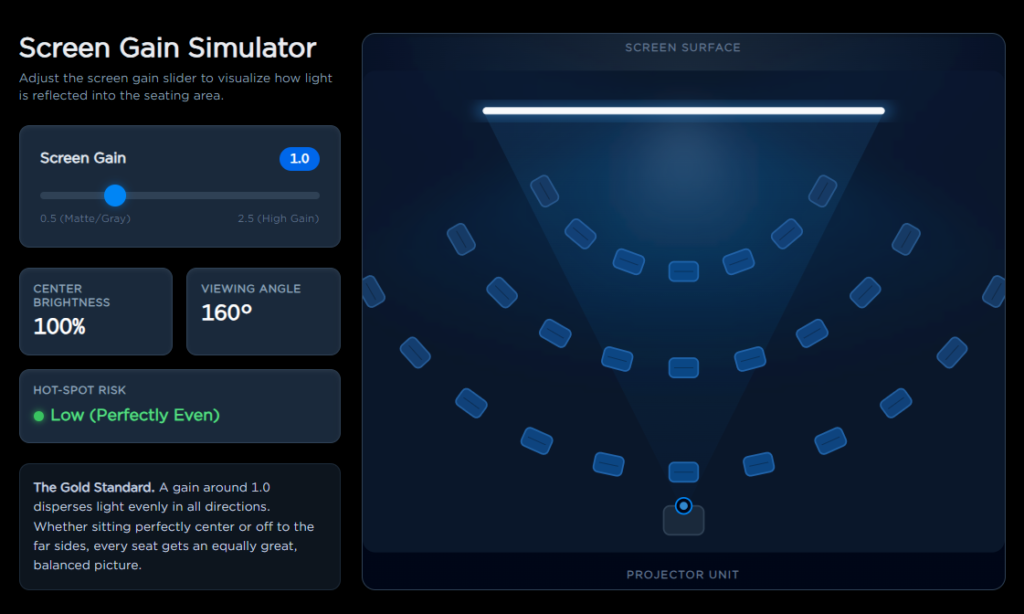The image size is (1024, 614).
Task: Select the middle row center seat
Action: click(683, 368)
